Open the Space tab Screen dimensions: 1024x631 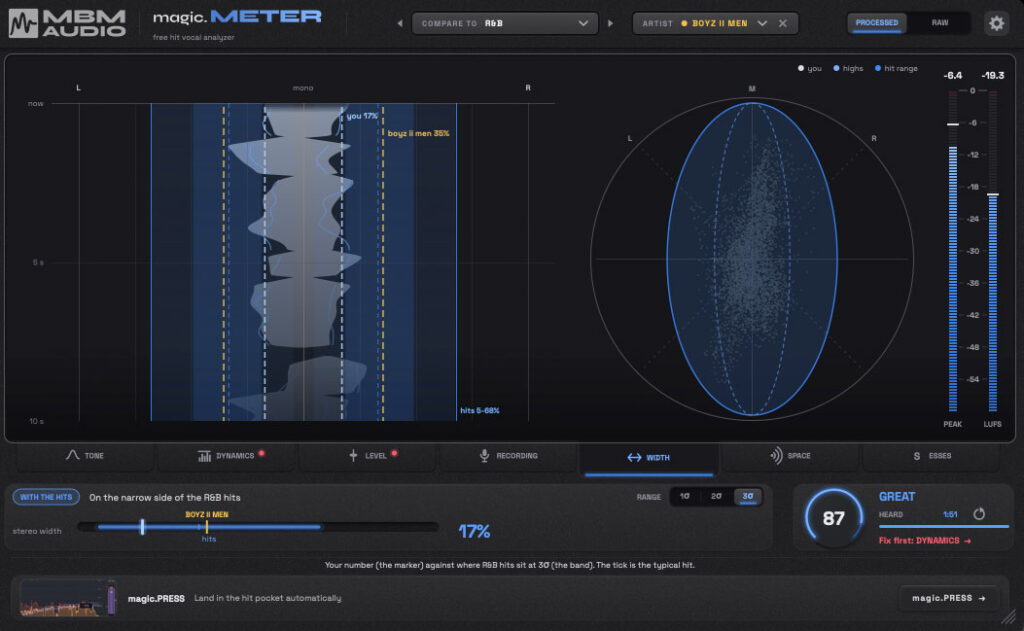(790, 456)
